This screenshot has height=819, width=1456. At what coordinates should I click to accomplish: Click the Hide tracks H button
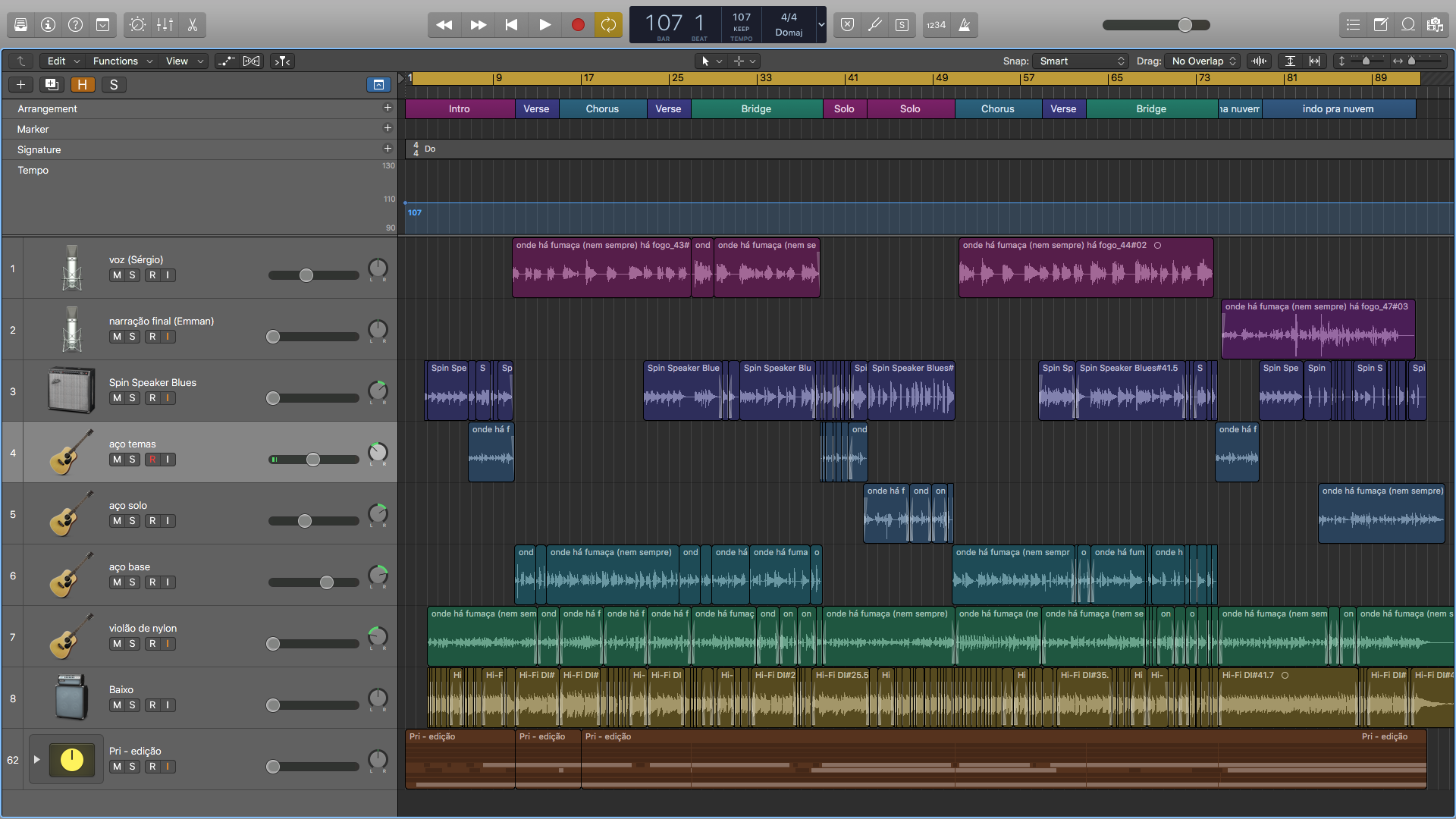tap(82, 84)
